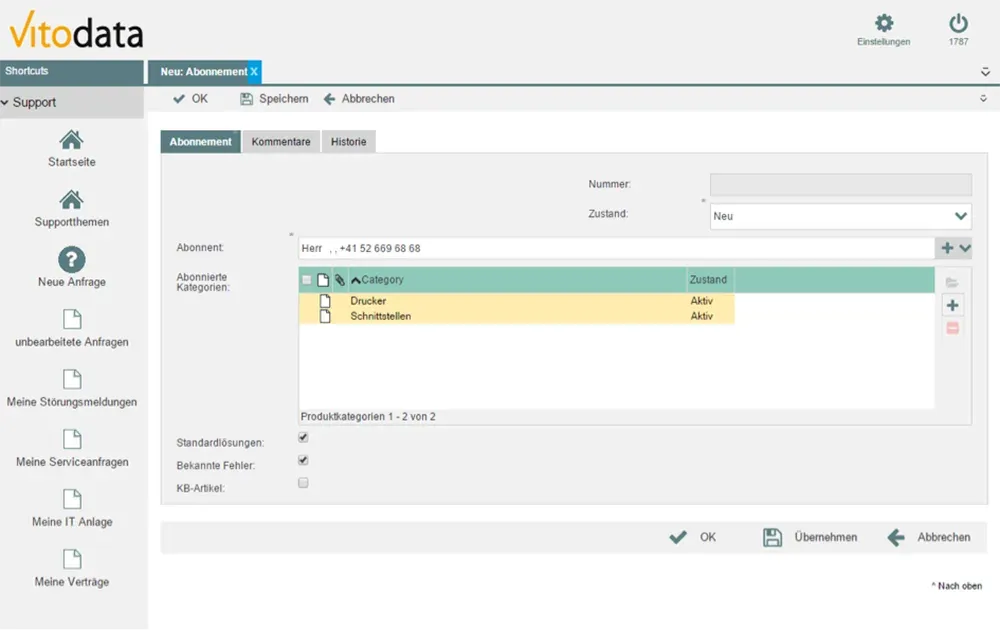Viewport: 1000px width, 630px height.
Task: Select the Schnittstellen category row
Action: pos(517,316)
